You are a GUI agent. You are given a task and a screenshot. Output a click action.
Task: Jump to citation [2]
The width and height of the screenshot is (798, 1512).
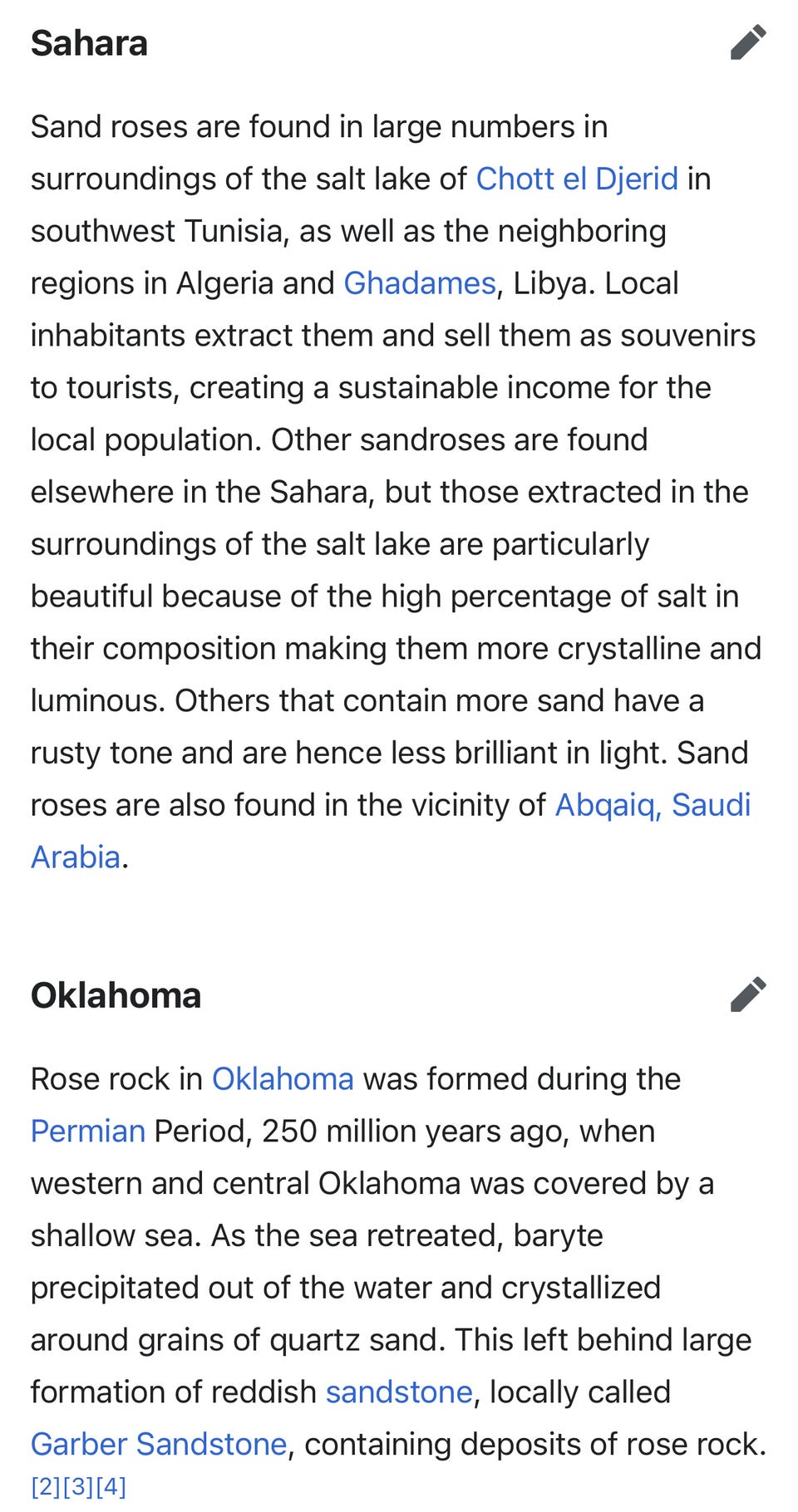[x=47, y=1486]
